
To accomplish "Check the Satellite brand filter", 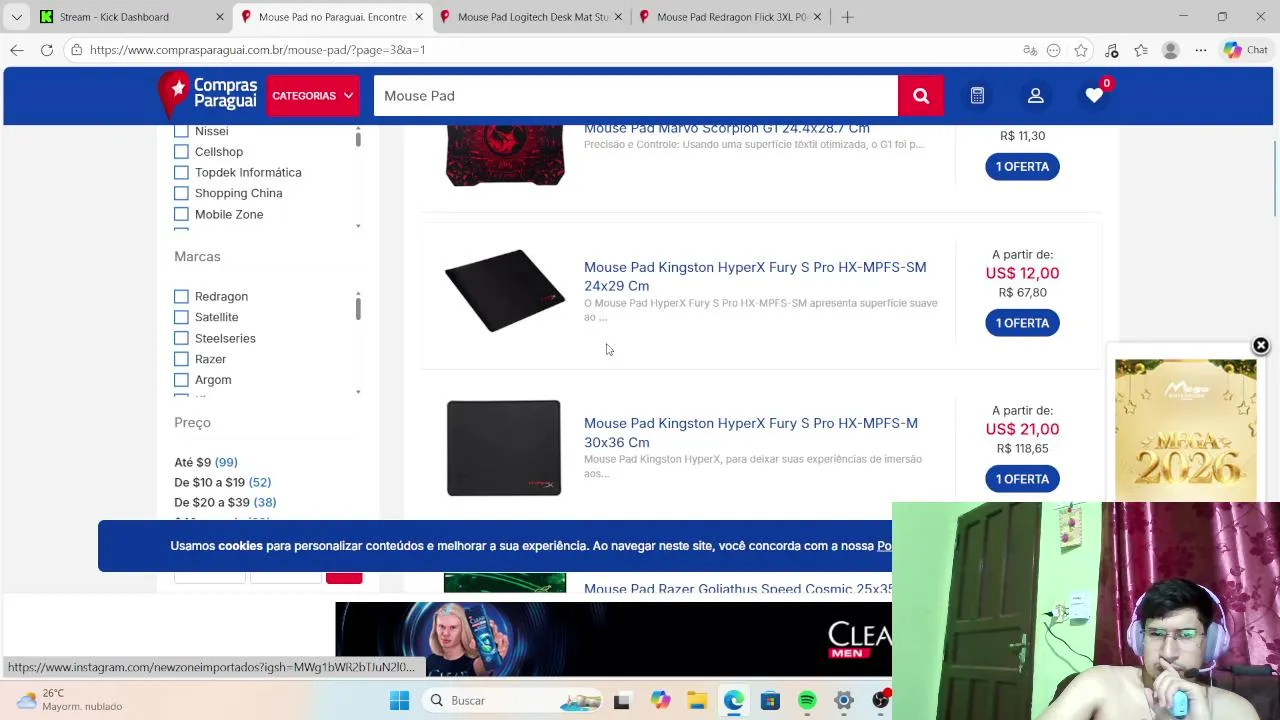I will pos(181,317).
